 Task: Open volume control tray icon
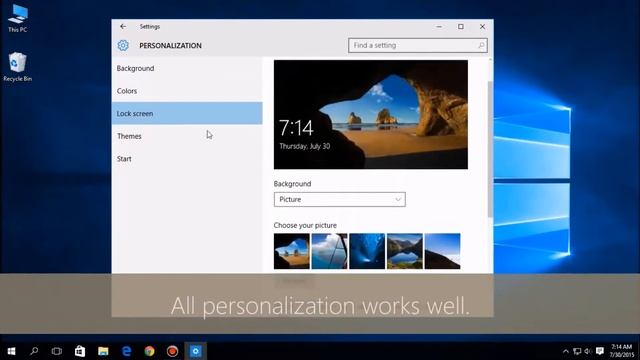[588, 351]
